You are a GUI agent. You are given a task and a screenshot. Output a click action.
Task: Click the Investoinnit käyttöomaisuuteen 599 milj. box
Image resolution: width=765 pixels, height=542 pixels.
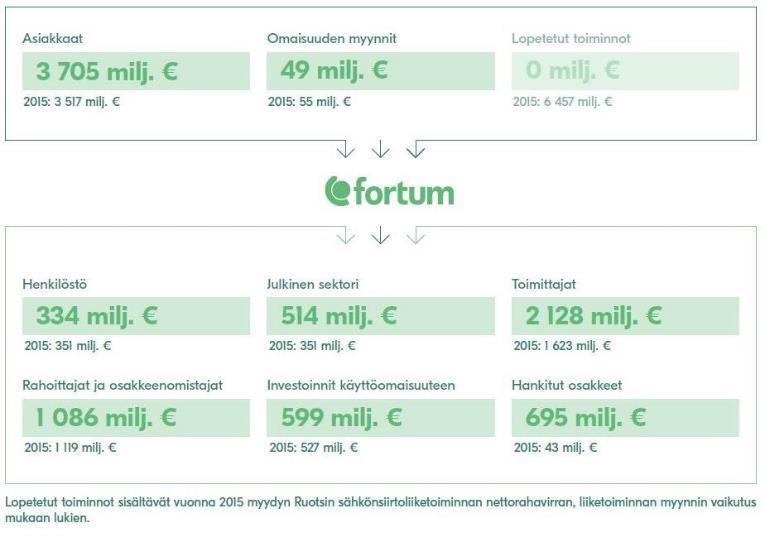coord(381,418)
